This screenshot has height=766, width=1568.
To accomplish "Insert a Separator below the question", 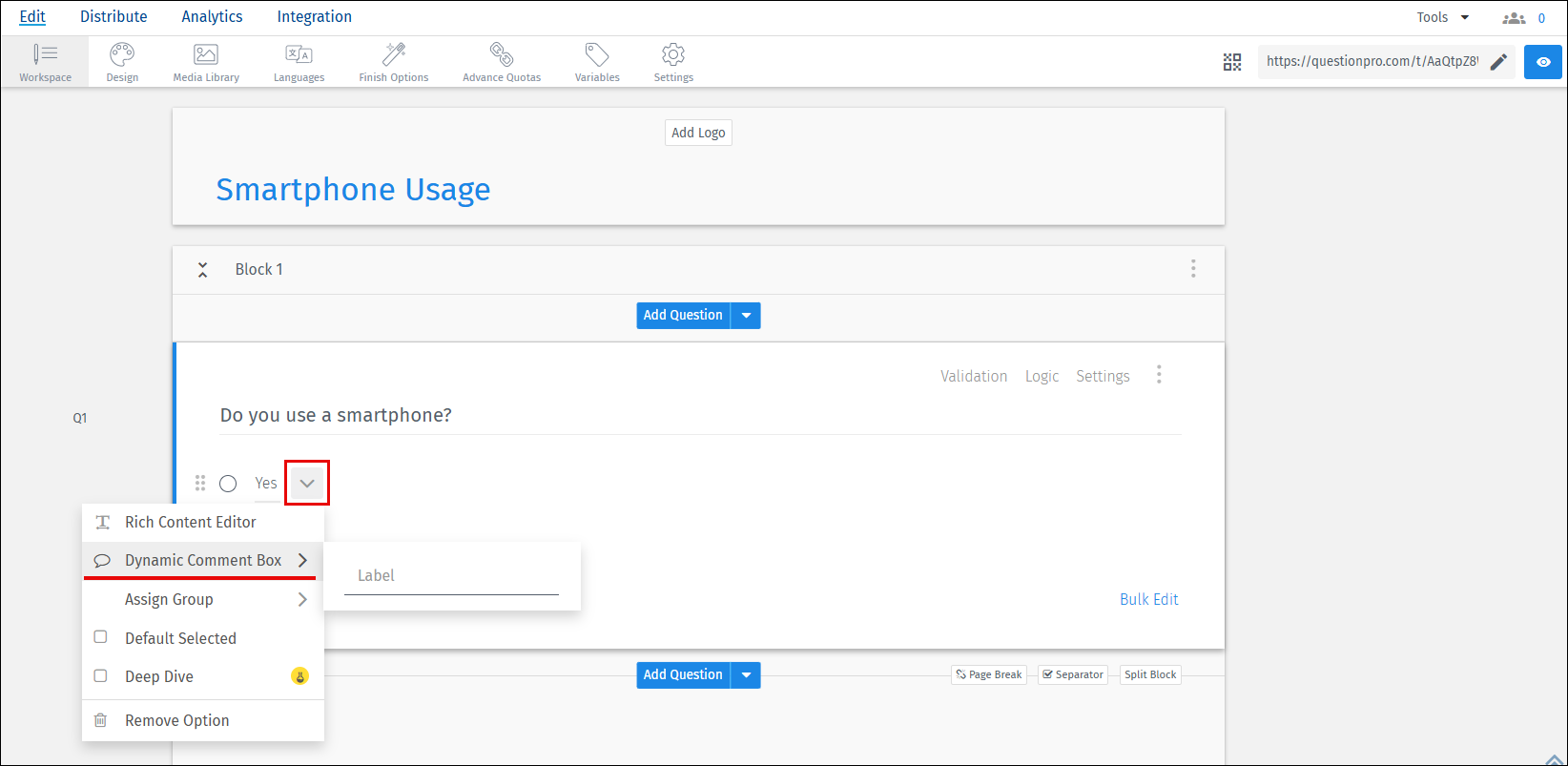I will [x=1073, y=674].
